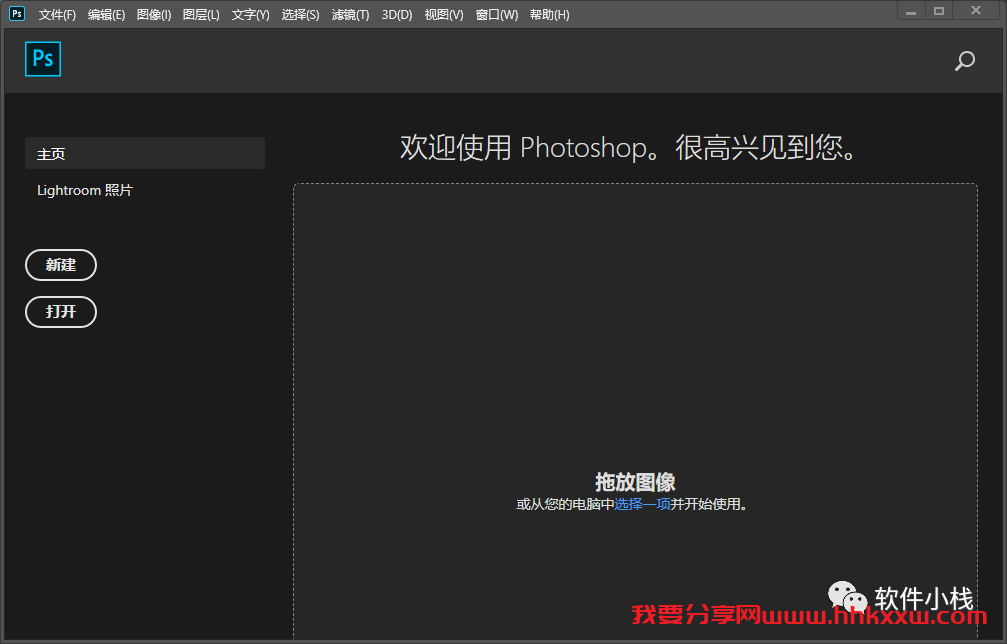1007x644 pixels.
Task: Open the 帮助(H) menu
Action: tap(550, 15)
